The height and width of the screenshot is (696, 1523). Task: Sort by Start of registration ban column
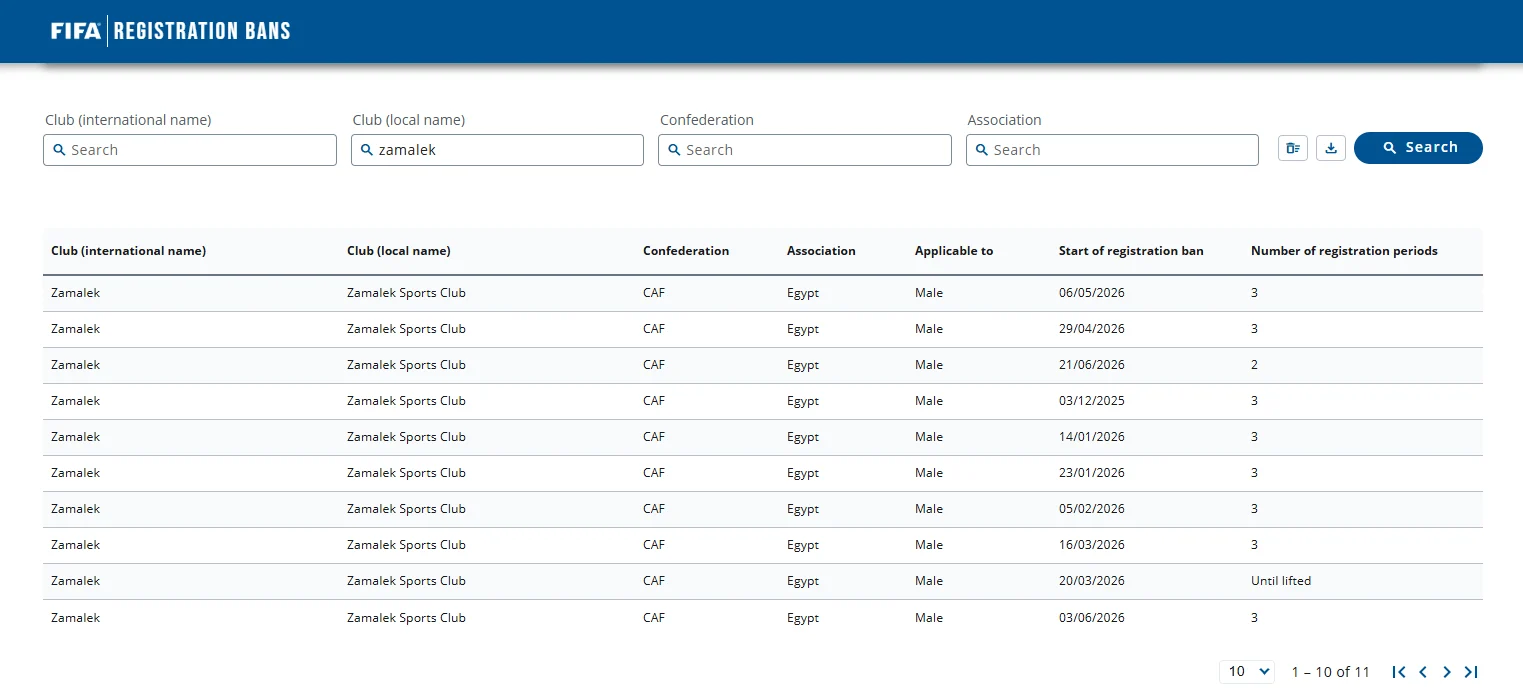[x=1131, y=251]
